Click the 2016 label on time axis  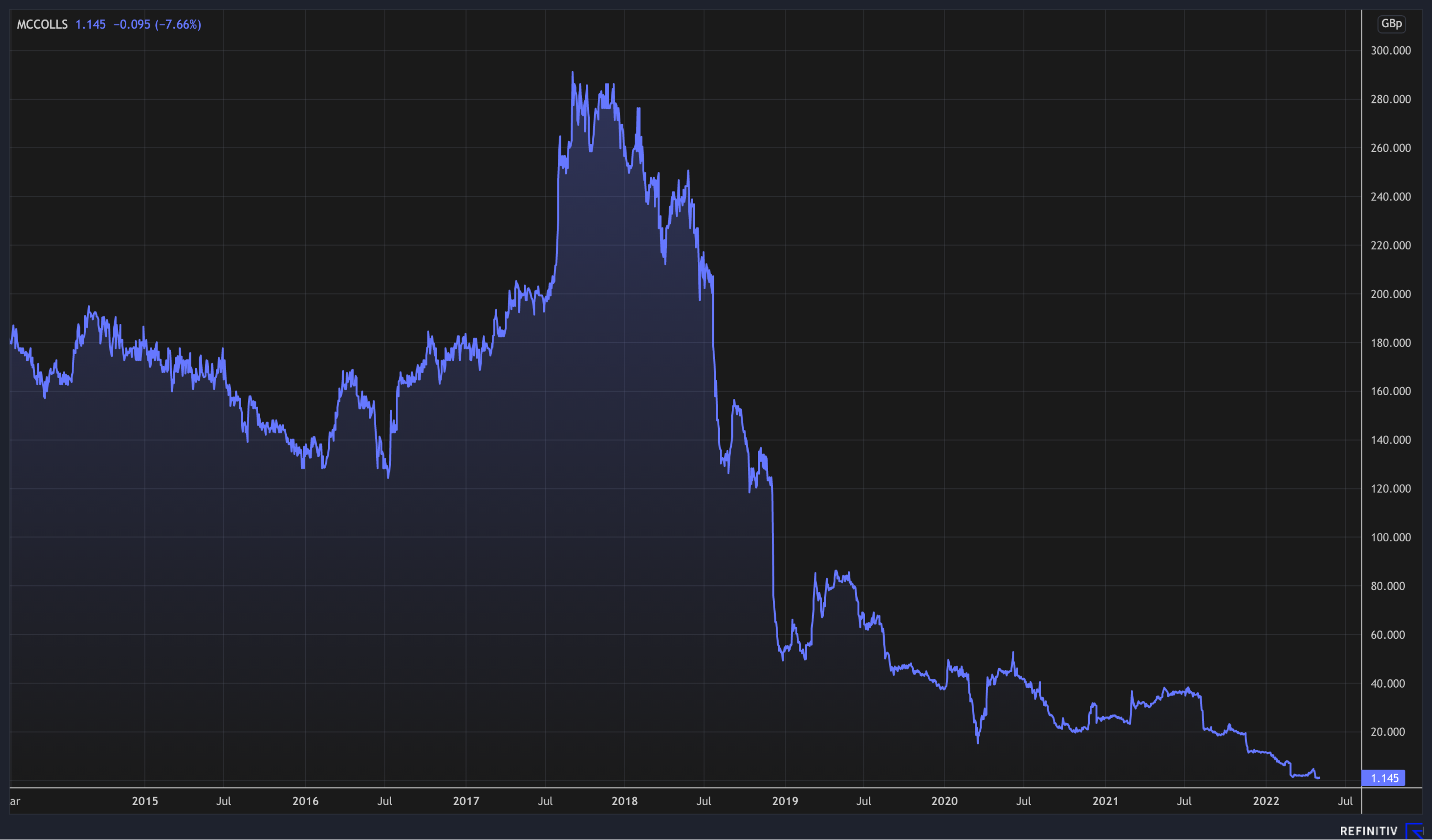(x=306, y=801)
